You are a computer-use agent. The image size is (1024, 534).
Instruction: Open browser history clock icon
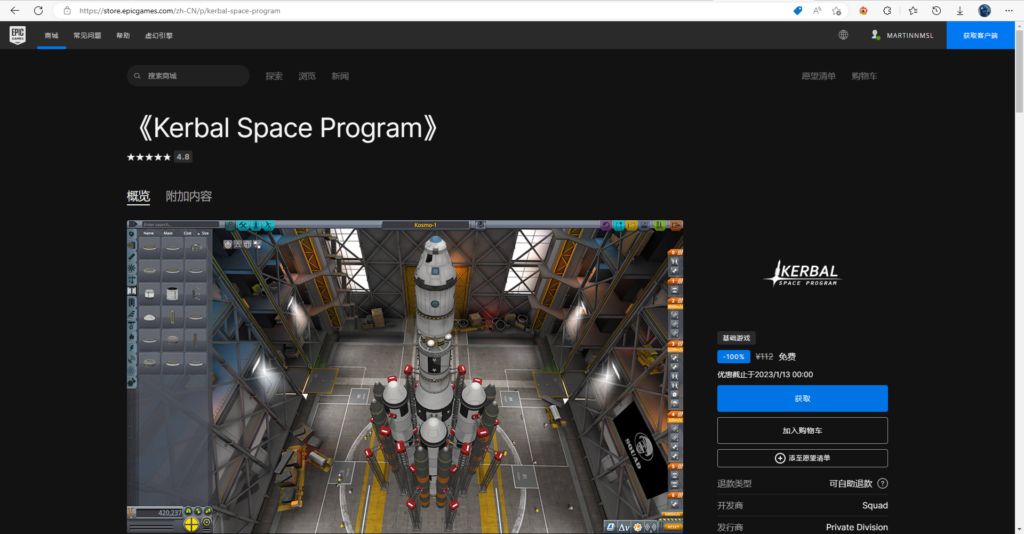coord(936,10)
